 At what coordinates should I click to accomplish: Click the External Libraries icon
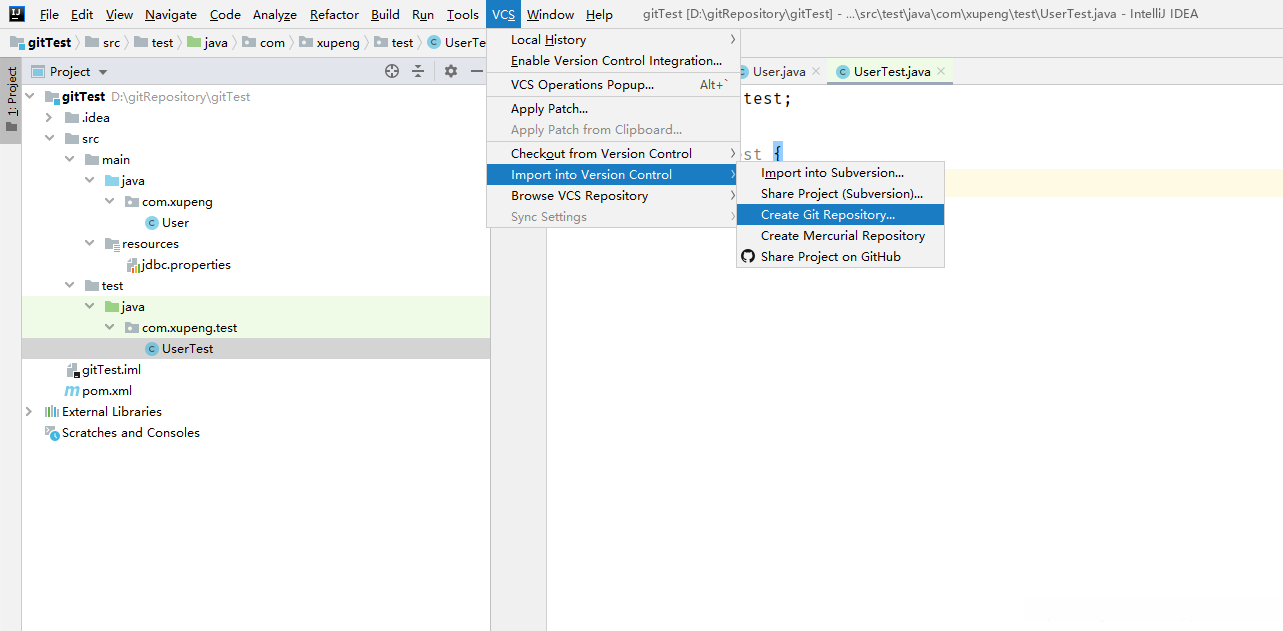[52, 412]
